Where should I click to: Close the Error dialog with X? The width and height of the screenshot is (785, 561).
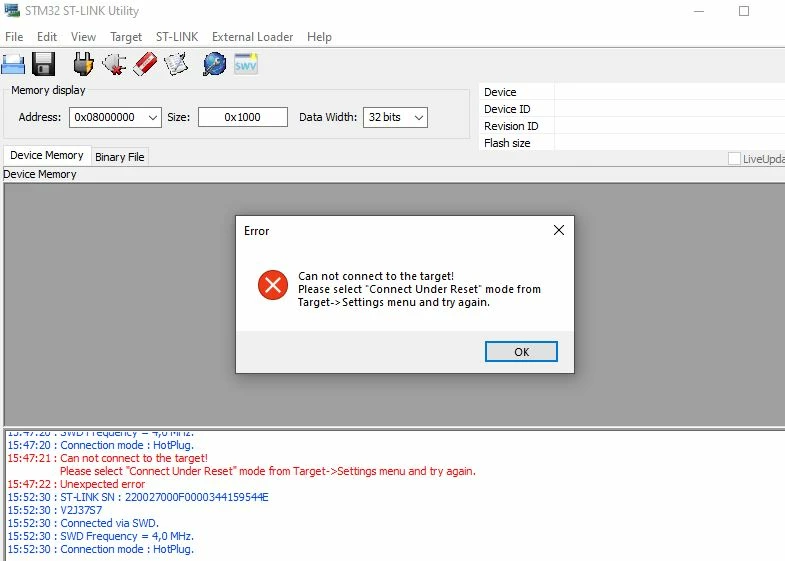559,230
